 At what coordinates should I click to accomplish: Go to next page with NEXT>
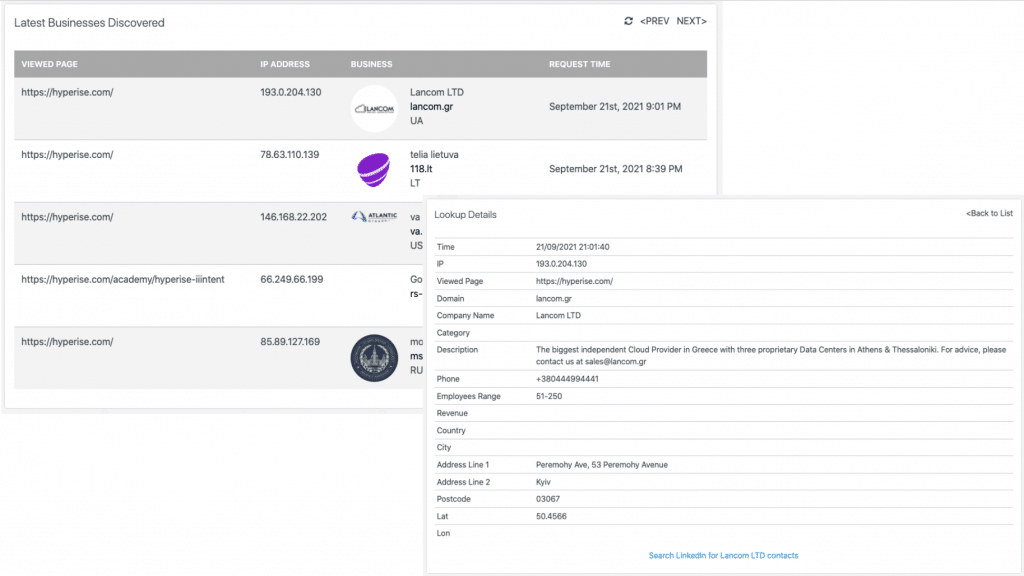coord(691,21)
